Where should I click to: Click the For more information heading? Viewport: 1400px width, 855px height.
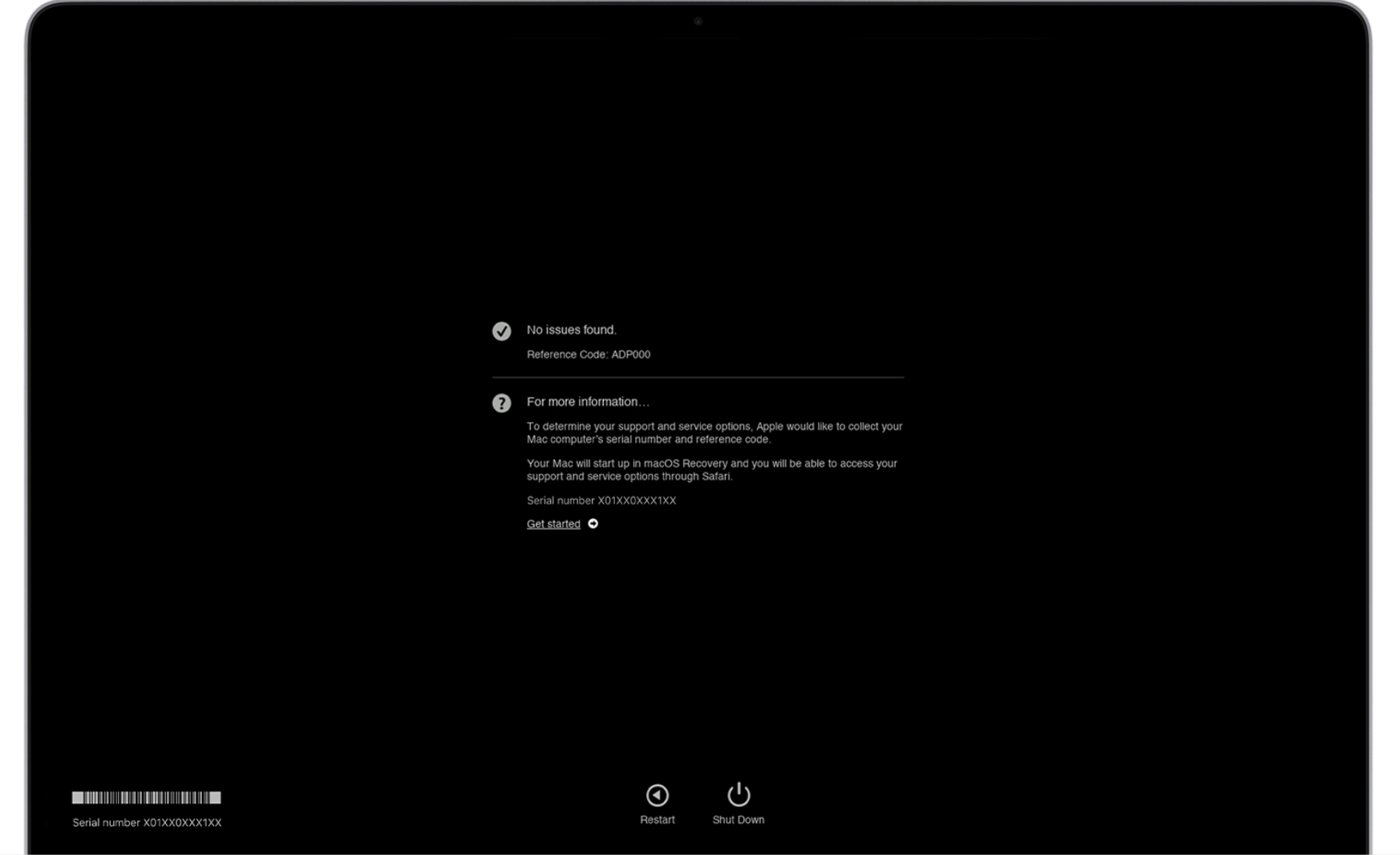pyautogui.click(x=588, y=402)
